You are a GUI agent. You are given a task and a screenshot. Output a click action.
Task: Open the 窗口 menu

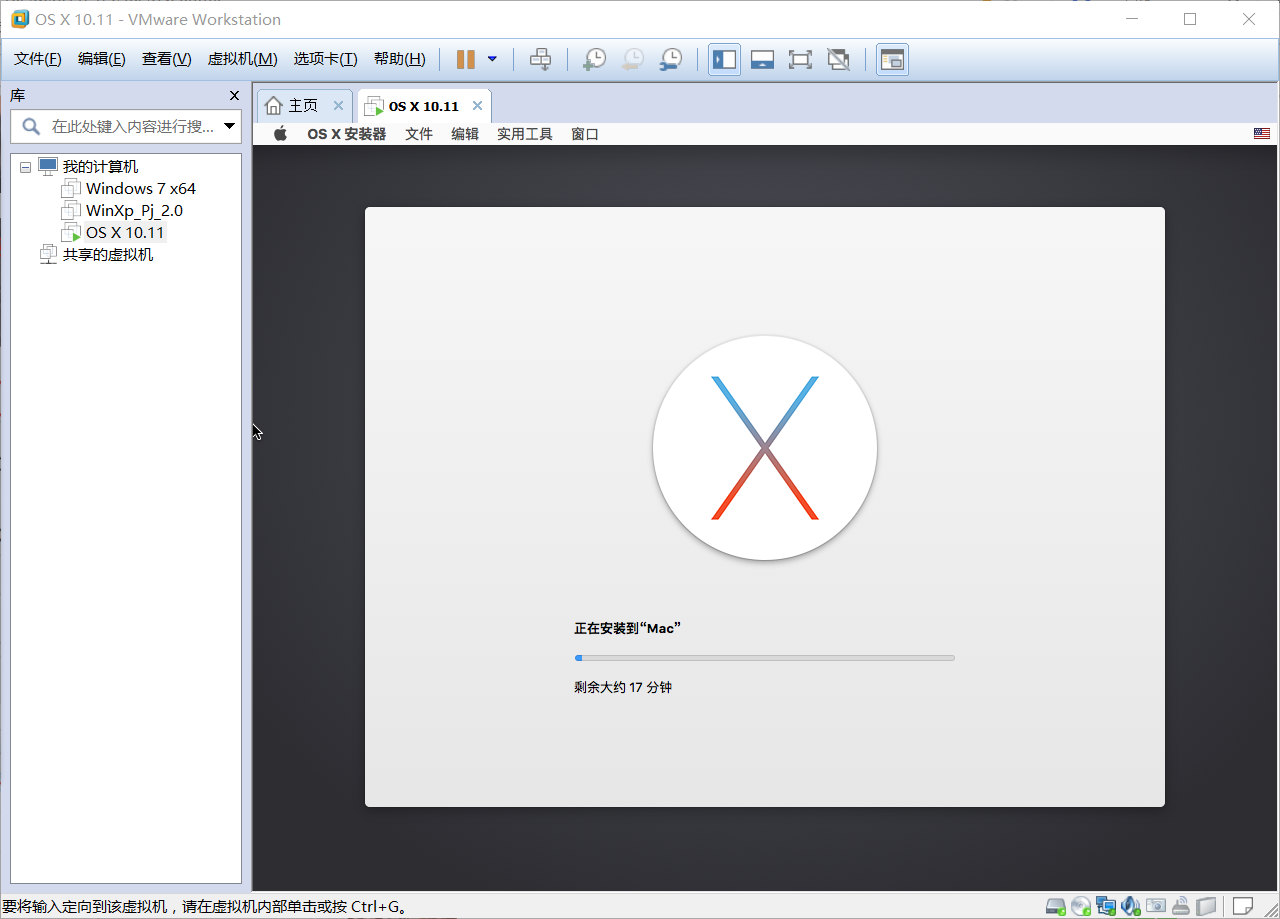pyautogui.click(x=585, y=134)
